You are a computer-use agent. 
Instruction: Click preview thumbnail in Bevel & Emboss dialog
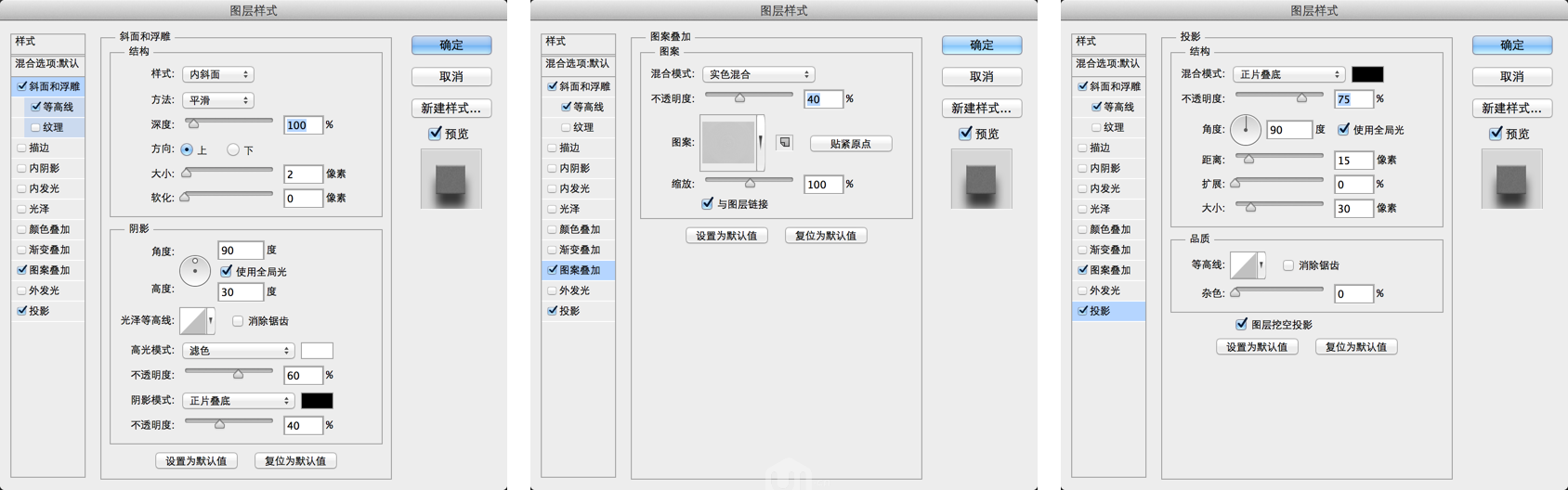pos(451,179)
